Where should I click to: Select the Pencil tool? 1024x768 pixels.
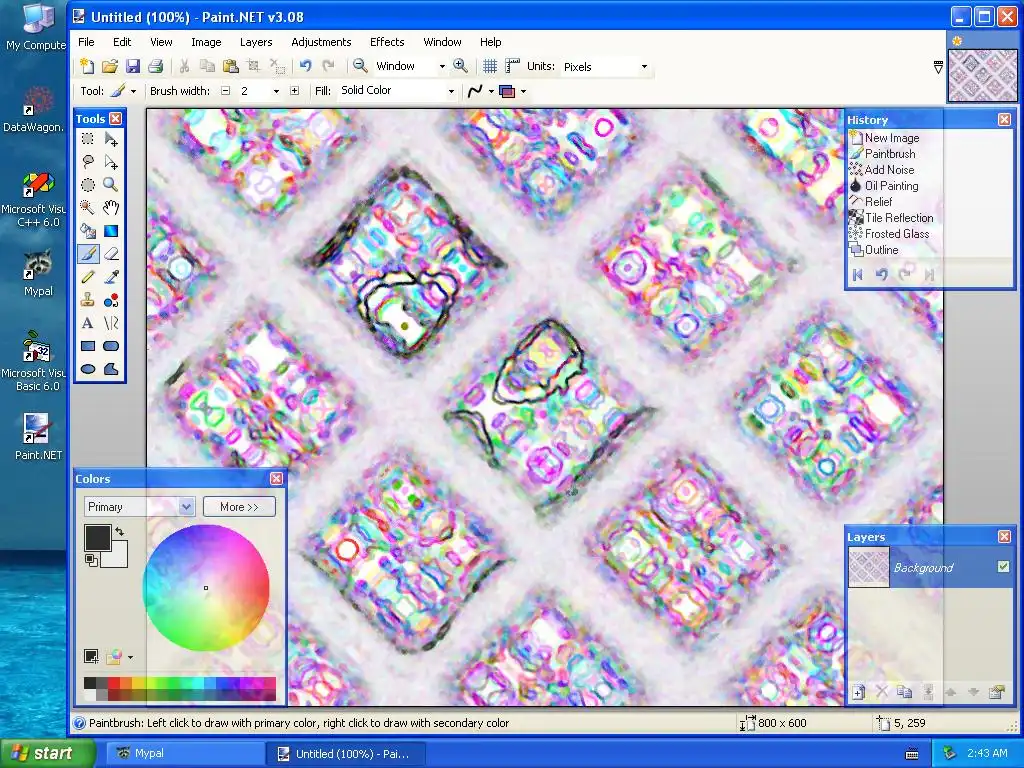(88, 277)
